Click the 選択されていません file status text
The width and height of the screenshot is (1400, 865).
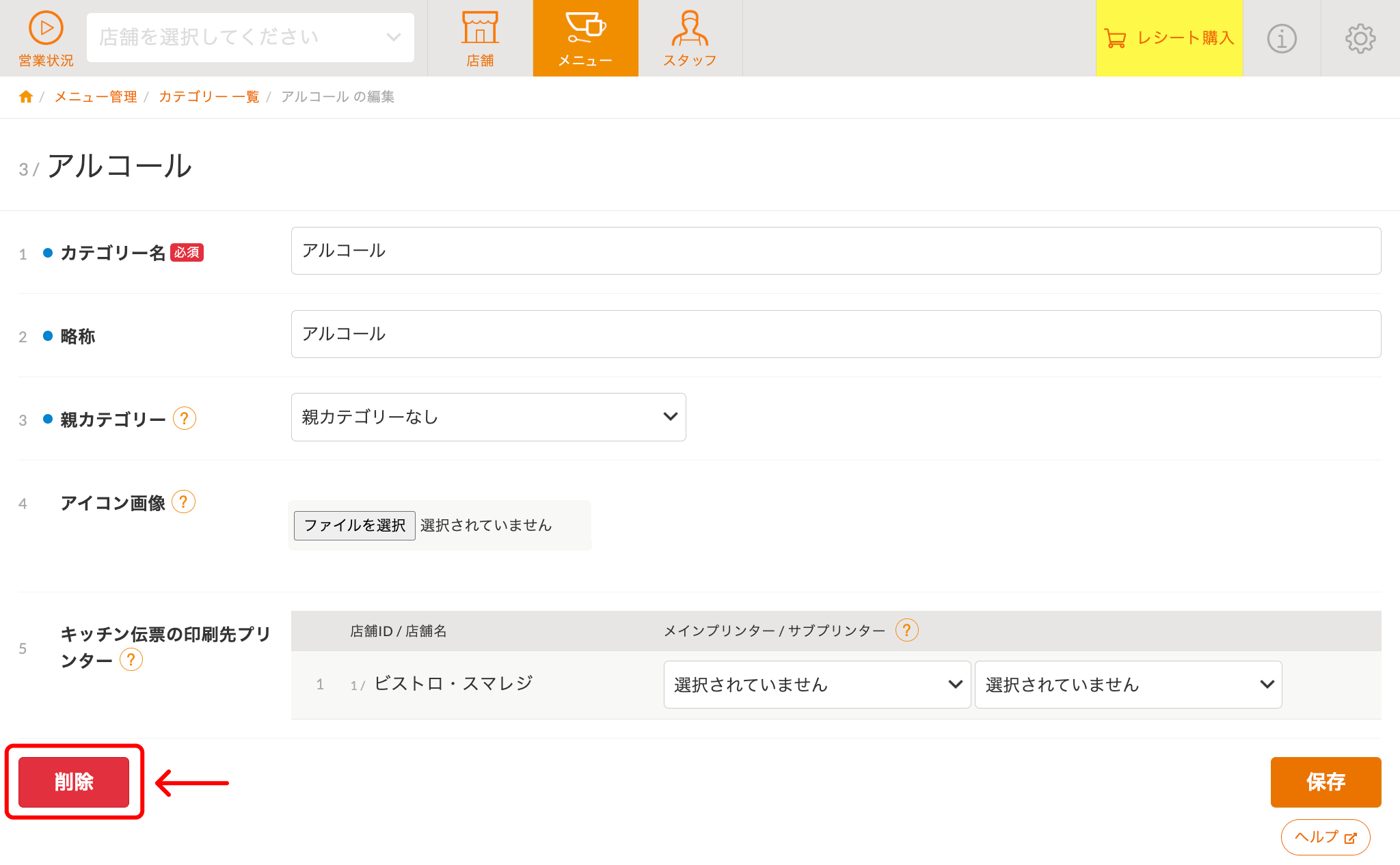coord(486,525)
